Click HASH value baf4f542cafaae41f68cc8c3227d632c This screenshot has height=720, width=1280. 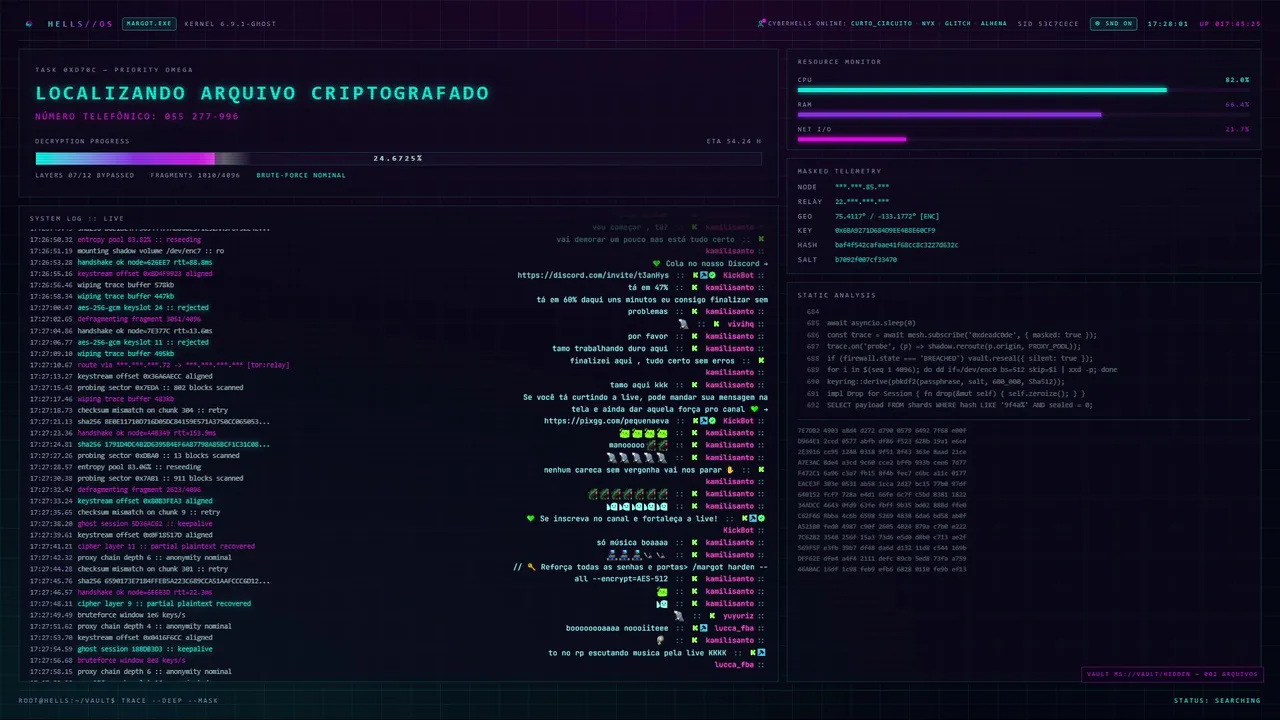896,245
